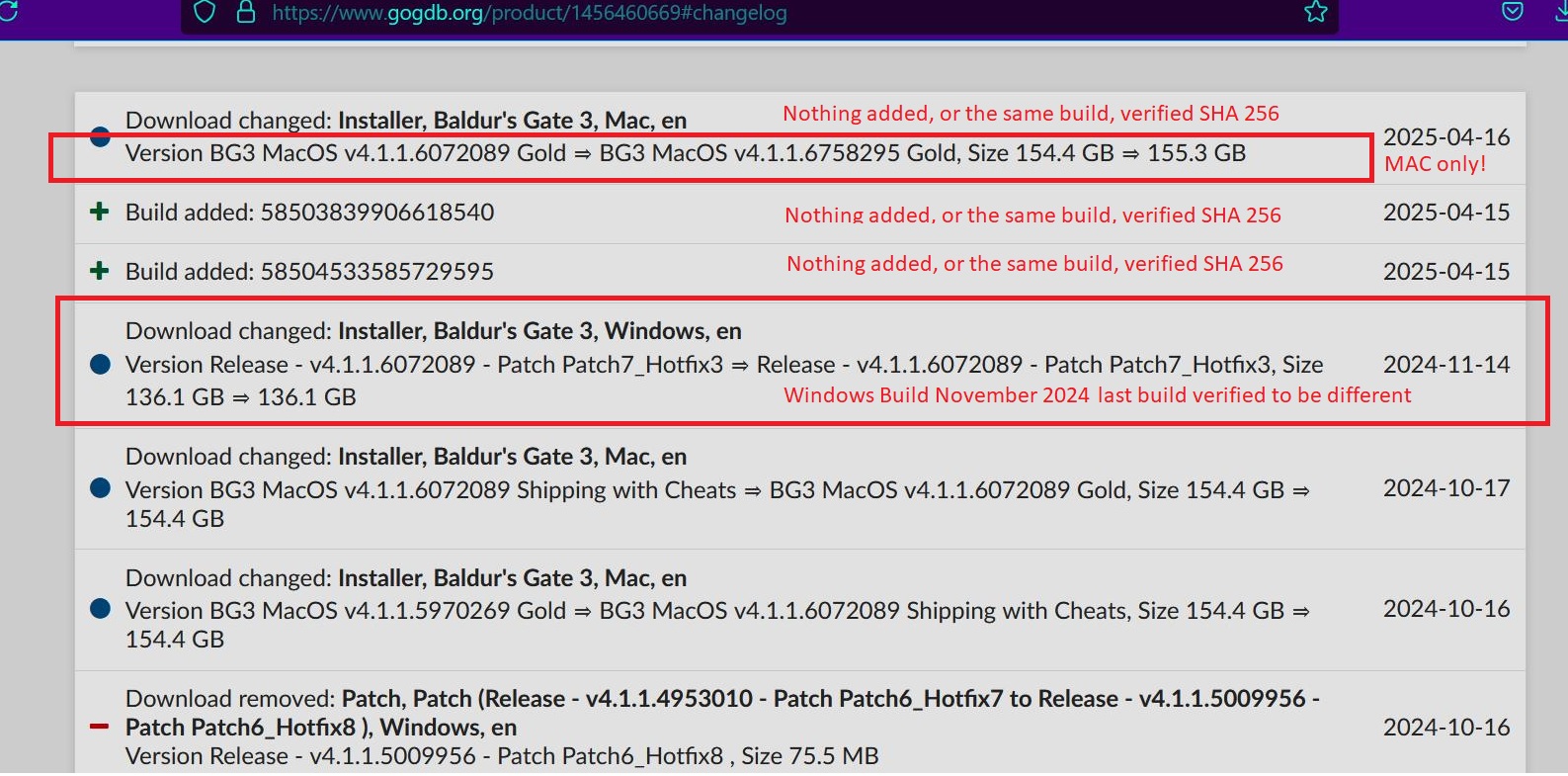Screen dimensions: 1568x776
Task: Click date 2024-10-16 of Download removed entry
Action: pyautogui.click(x=1446, y=728)
